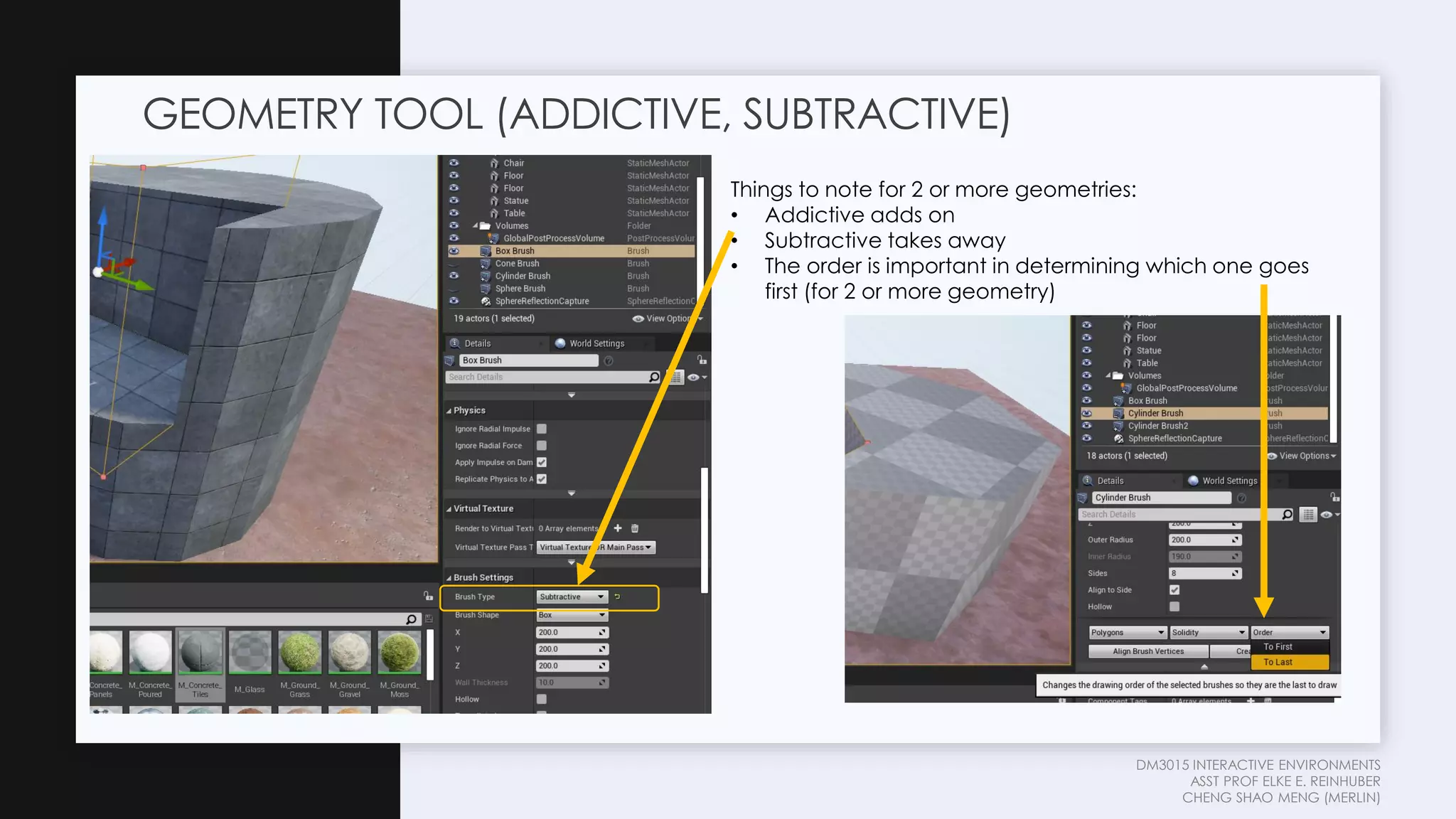Click the content browser lock icon
The width and height of the screenshot is (1456, 819).
point(428,596)
